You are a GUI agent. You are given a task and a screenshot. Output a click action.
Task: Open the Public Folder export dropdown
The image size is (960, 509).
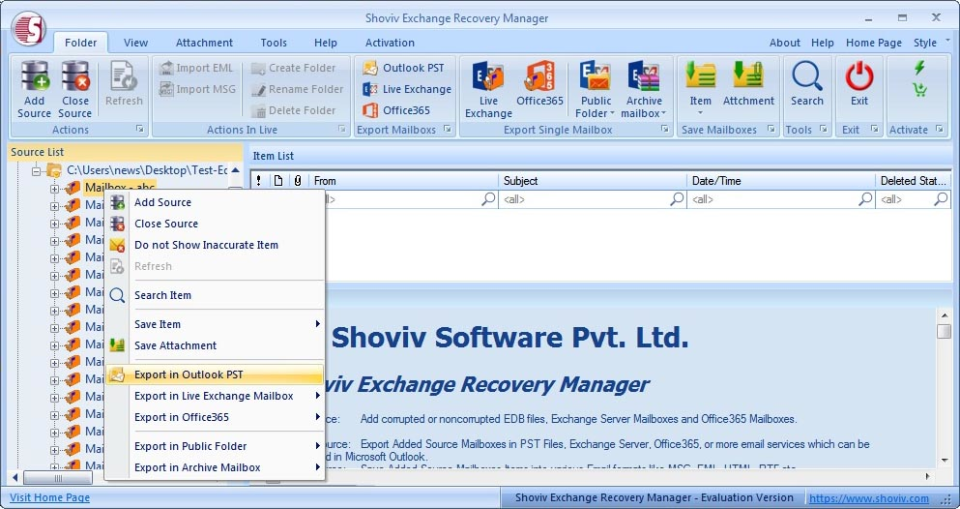click(x=595, y=89)
